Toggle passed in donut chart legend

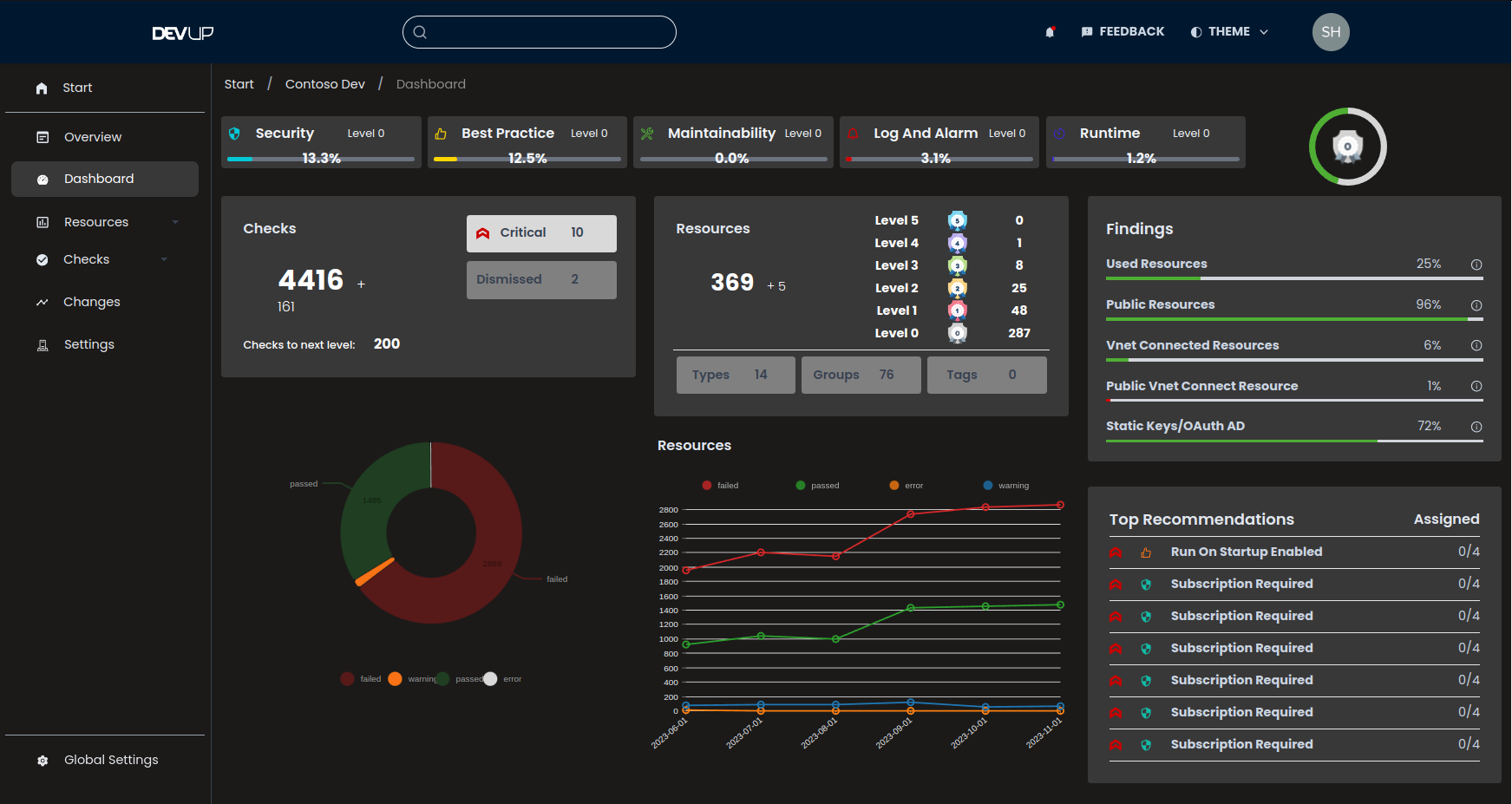click(x=459, y=679)
